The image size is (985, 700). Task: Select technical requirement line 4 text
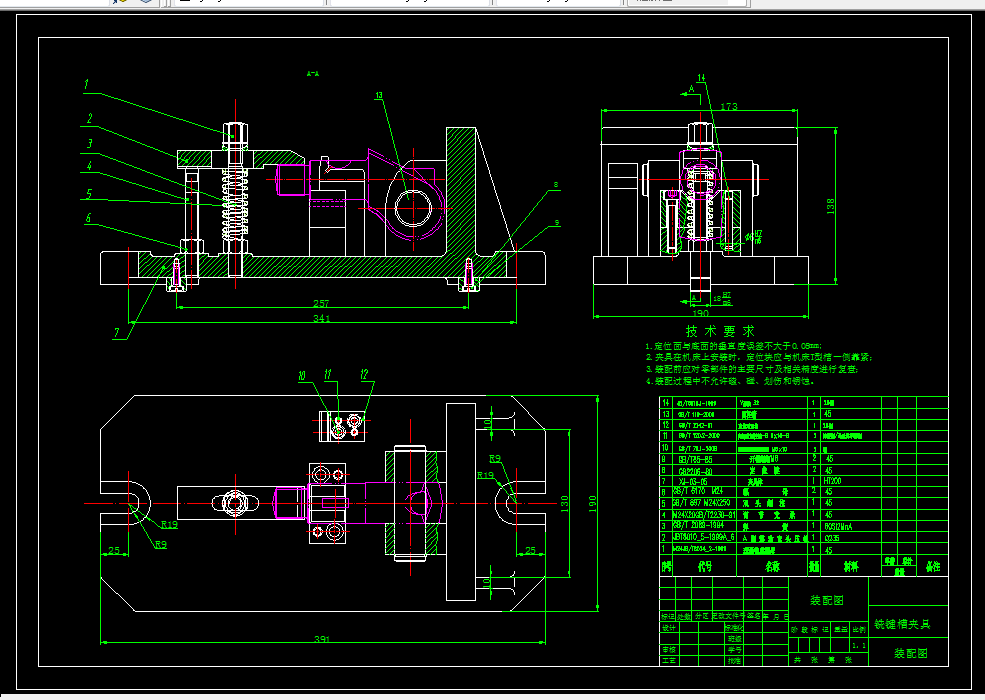click(x=730, y=381)
